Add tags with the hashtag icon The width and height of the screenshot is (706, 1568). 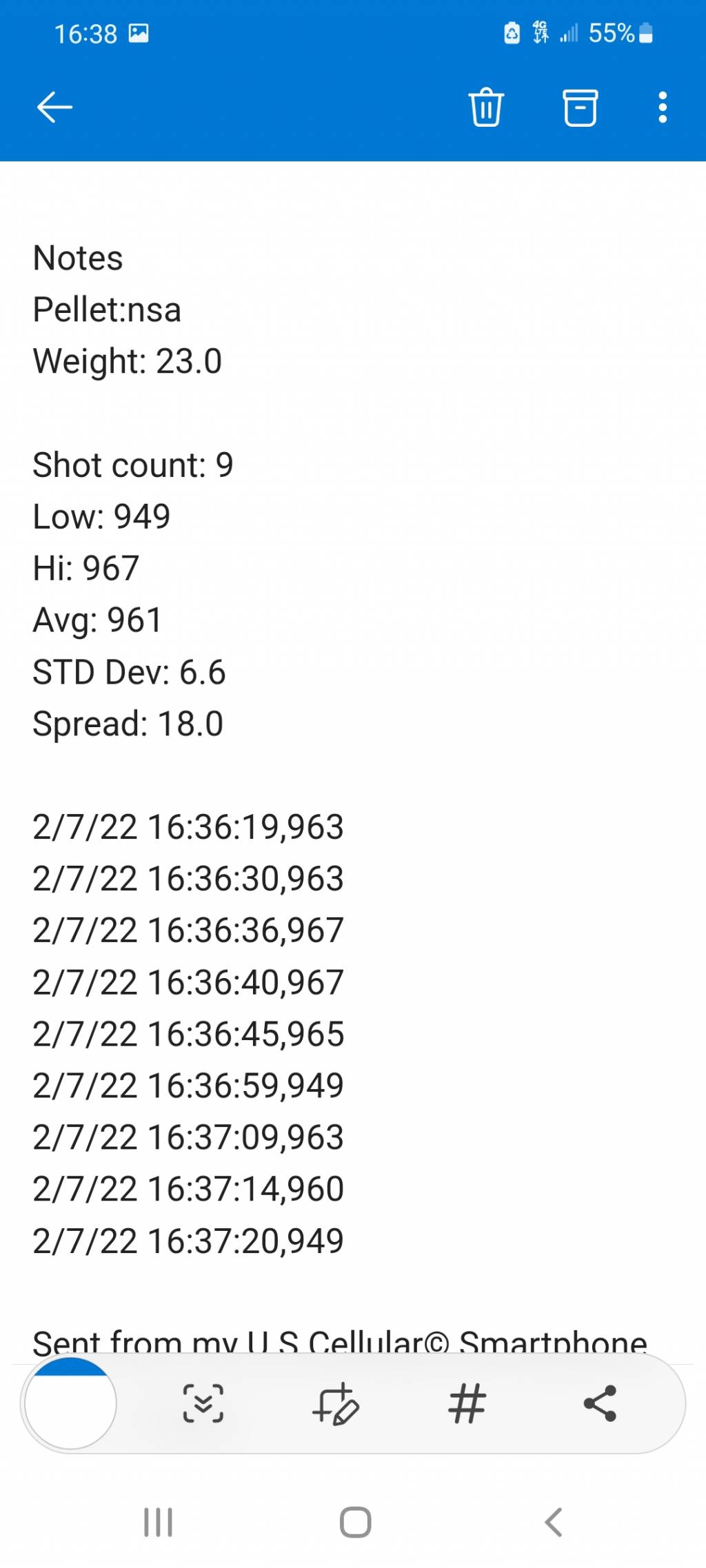[x=467, y=1403]
